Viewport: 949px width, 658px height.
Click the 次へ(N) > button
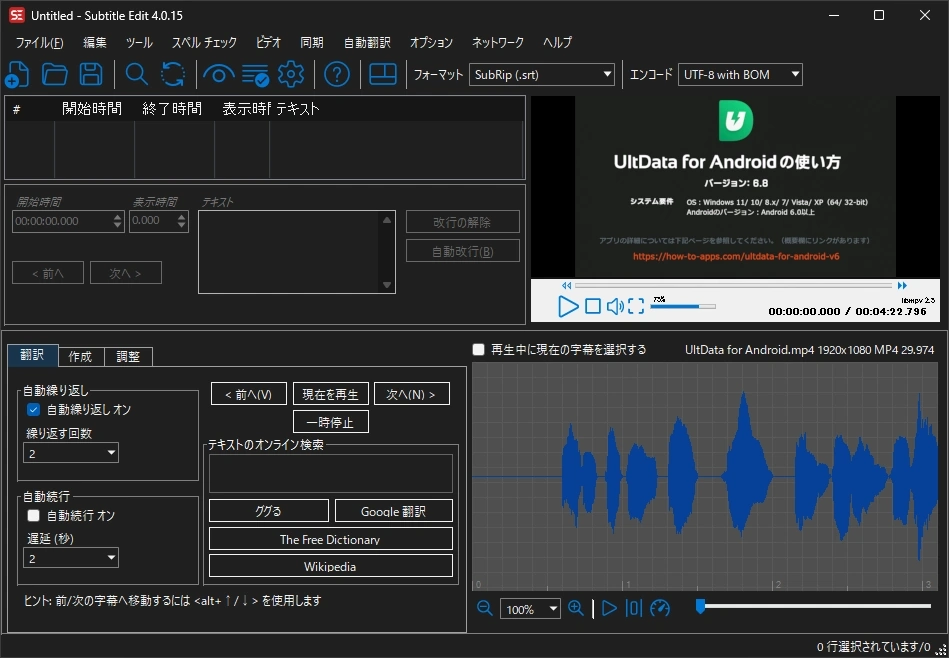(412, 394)
